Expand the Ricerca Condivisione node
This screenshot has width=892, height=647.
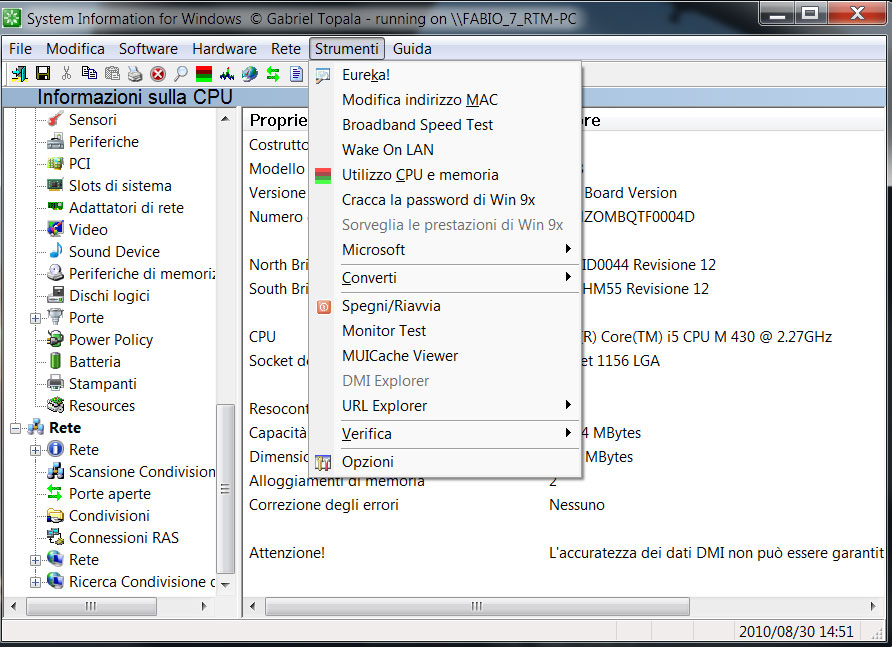pyautogui.click(x=35, y=582)
